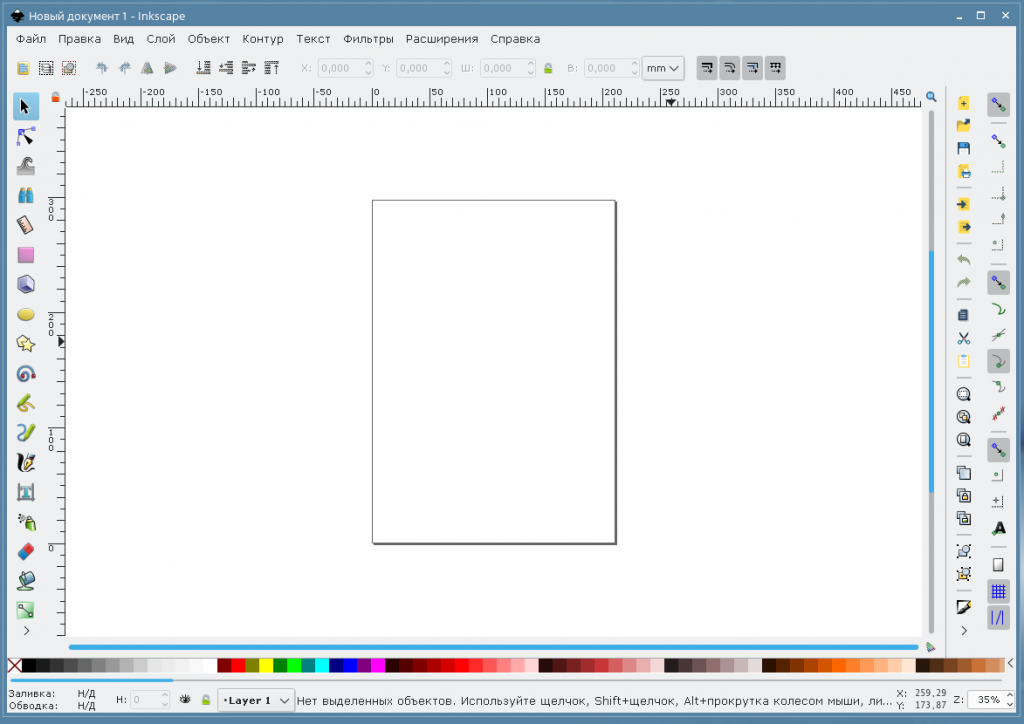Viewport: 1024px width, 724px height.
Task: Toggle current layer lock in status bar
Action: tap(206, 700)
